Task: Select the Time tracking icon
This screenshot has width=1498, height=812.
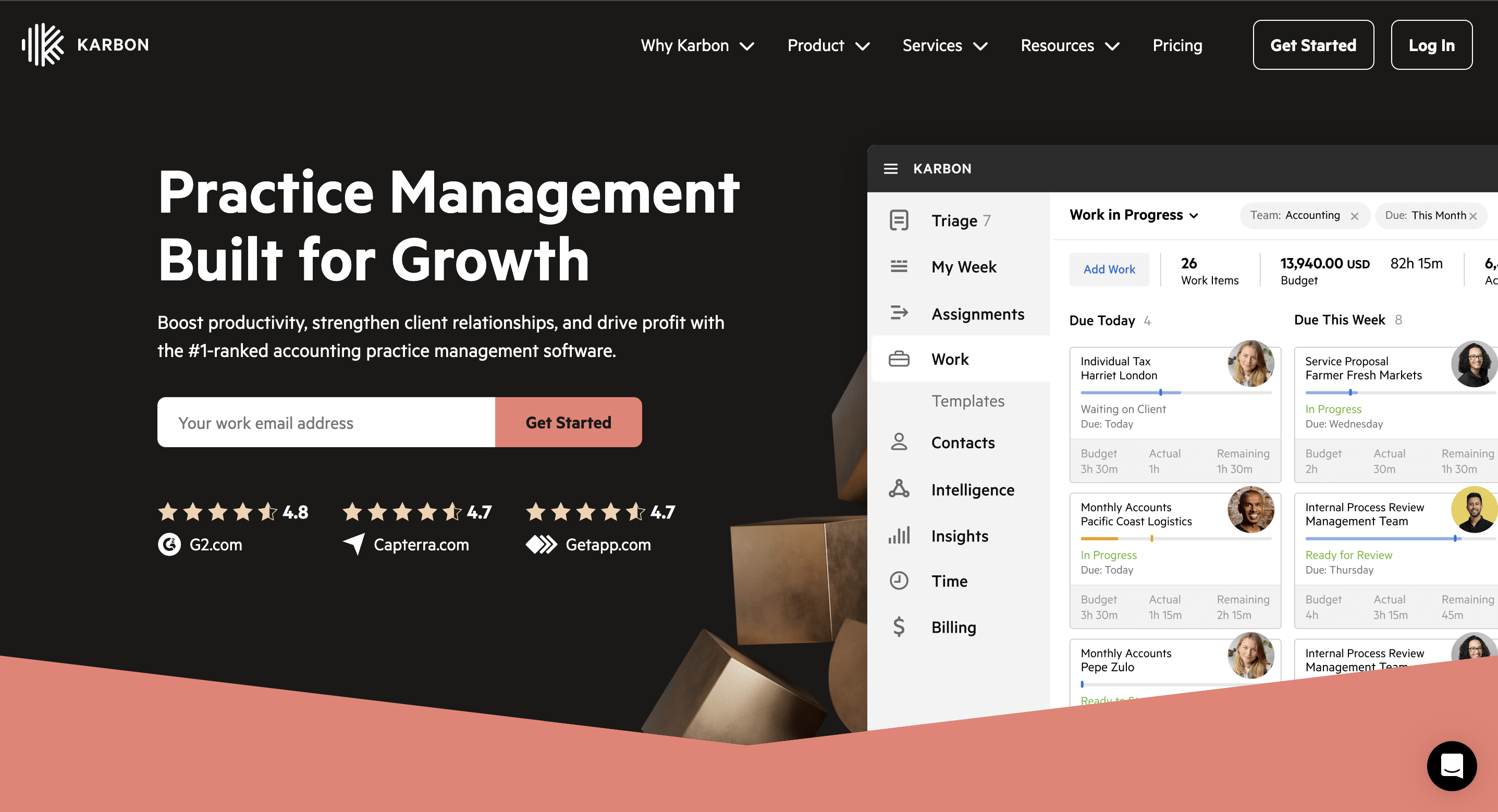Action: click(898, 579)
